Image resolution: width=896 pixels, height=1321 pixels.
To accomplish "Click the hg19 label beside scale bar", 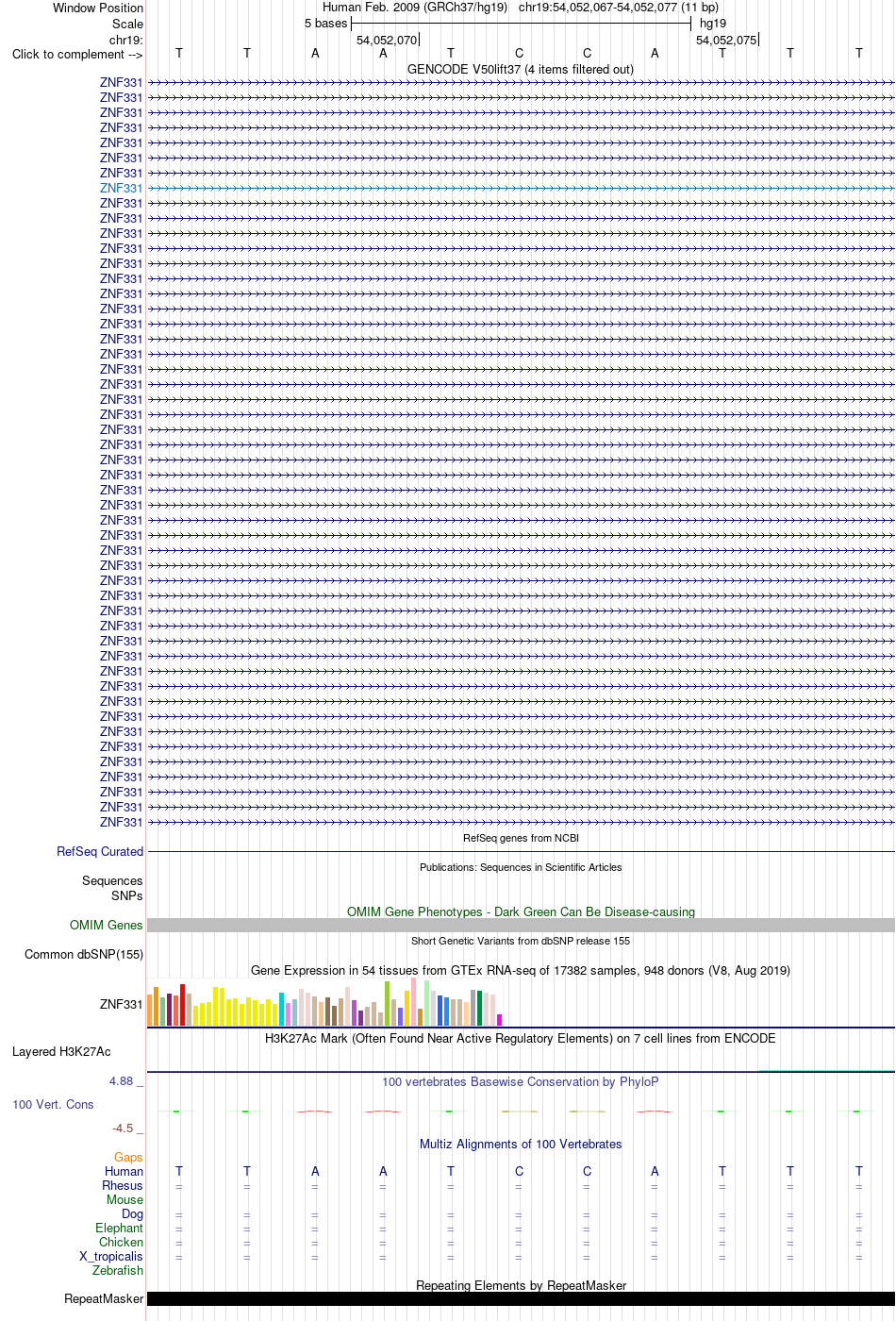I will coord(713,23).
